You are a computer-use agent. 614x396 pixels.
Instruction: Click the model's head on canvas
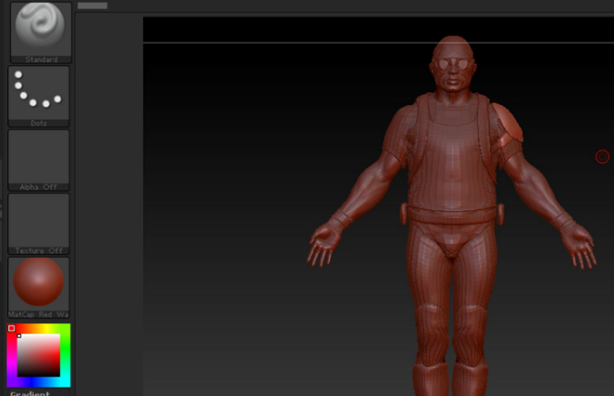[453, 65]
